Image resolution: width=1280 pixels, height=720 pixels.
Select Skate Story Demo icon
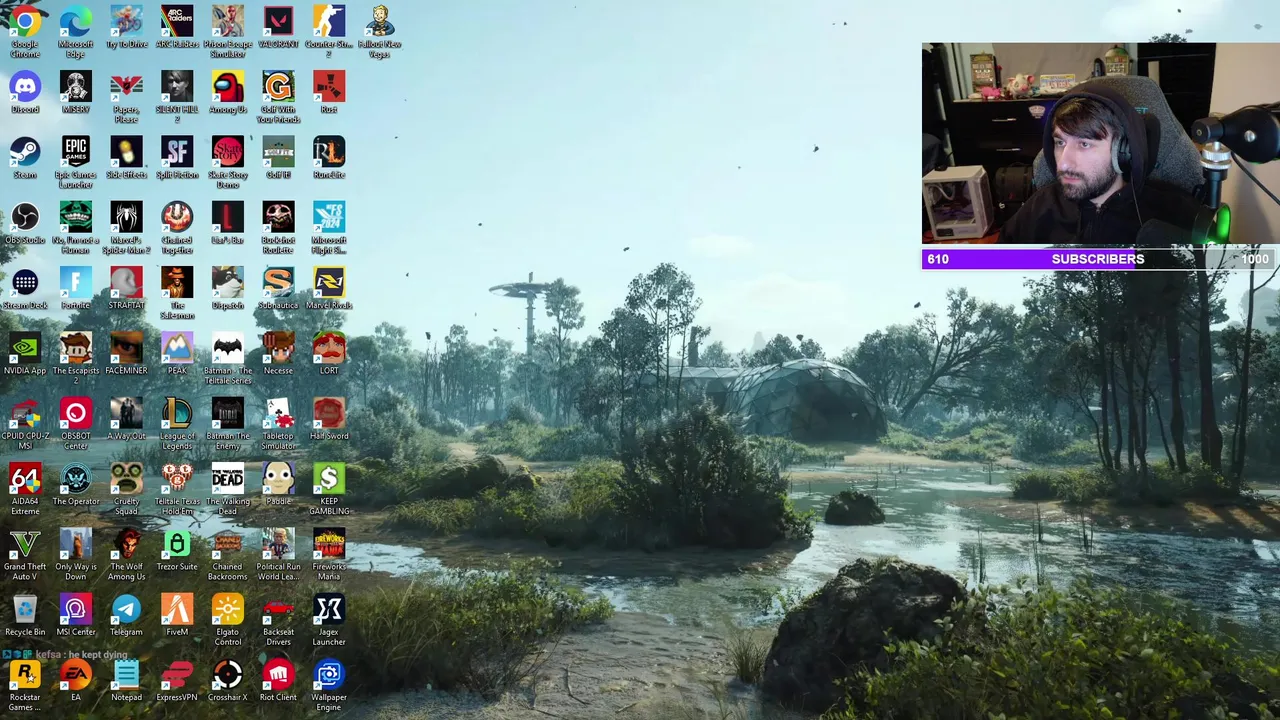(227, 160)
